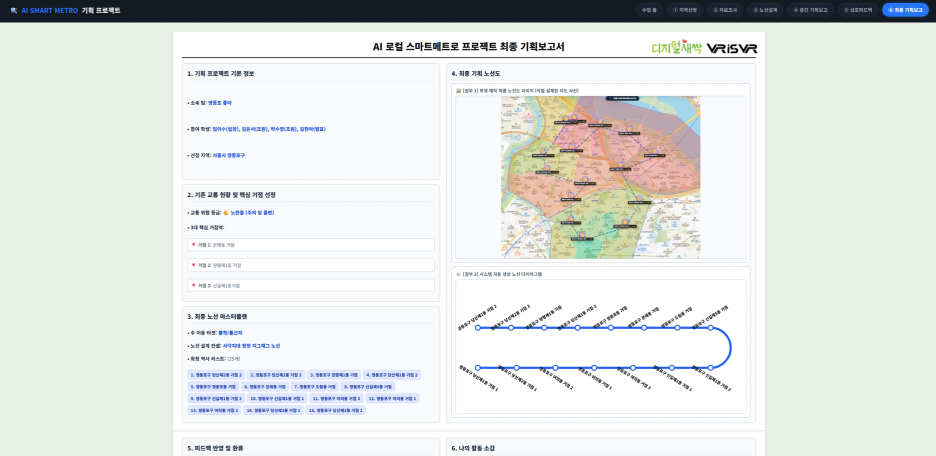Click the 디지털새싹 logo
The image size is (936, 456).
677,47
